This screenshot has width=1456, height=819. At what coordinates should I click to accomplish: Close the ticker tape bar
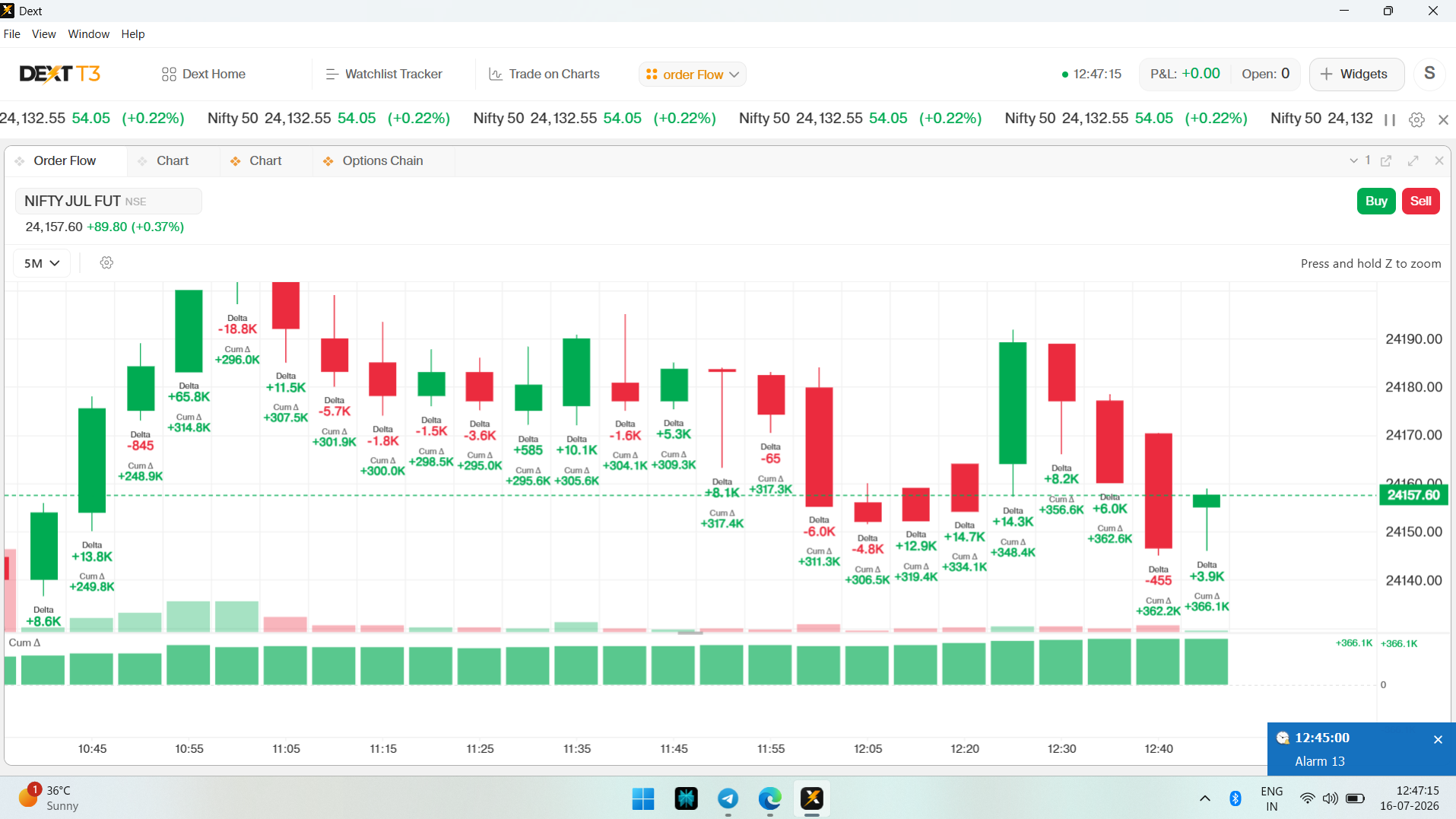point(1443,119)
